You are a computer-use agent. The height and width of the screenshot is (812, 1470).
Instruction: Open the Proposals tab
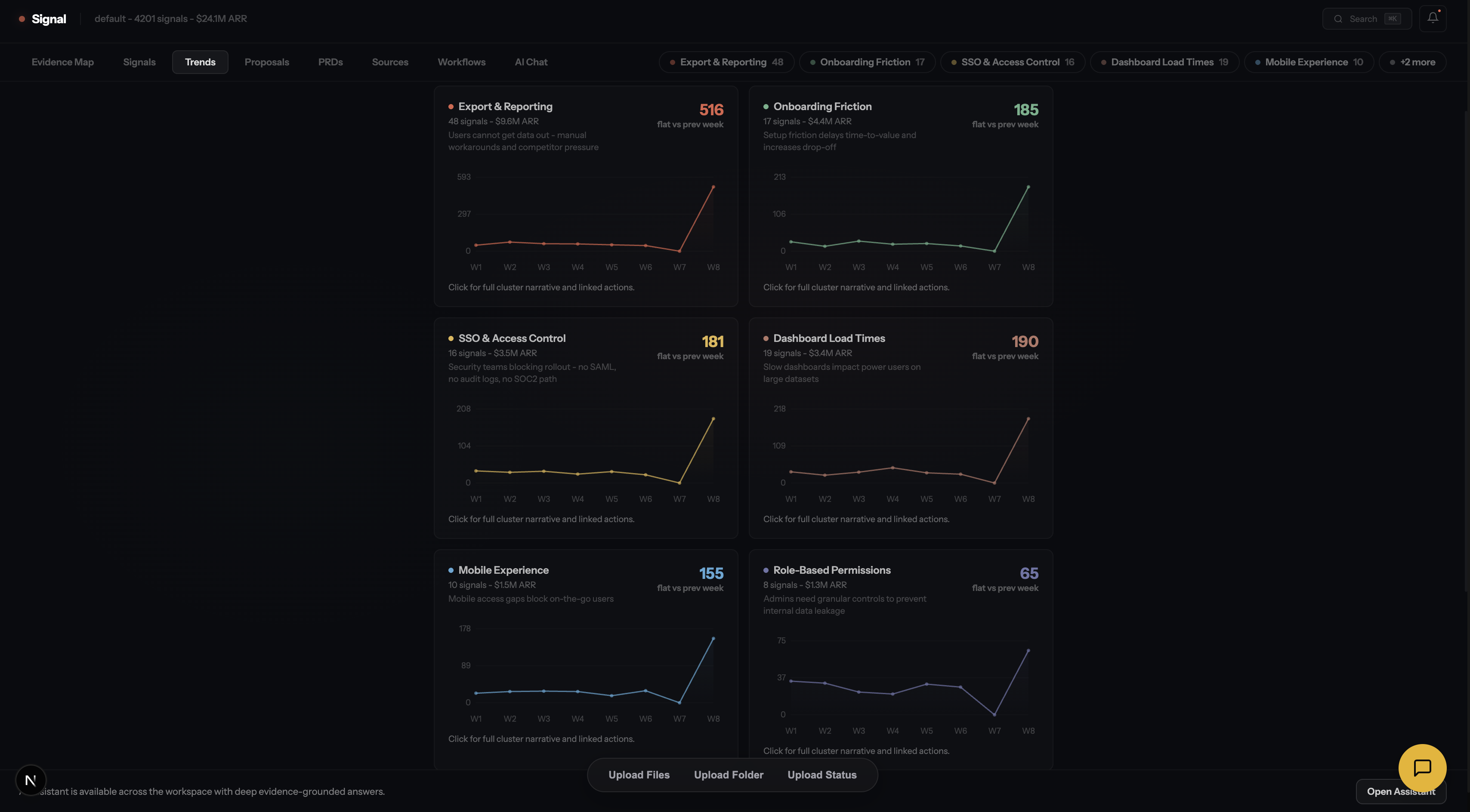pyautogui.click(x=266, y=62)
